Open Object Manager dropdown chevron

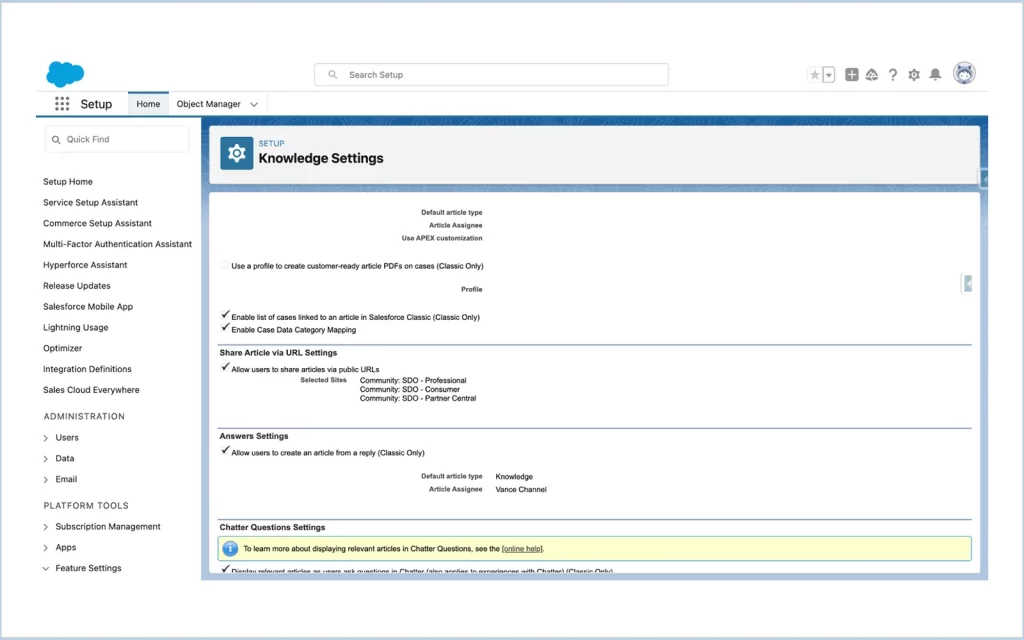point(254,104)
